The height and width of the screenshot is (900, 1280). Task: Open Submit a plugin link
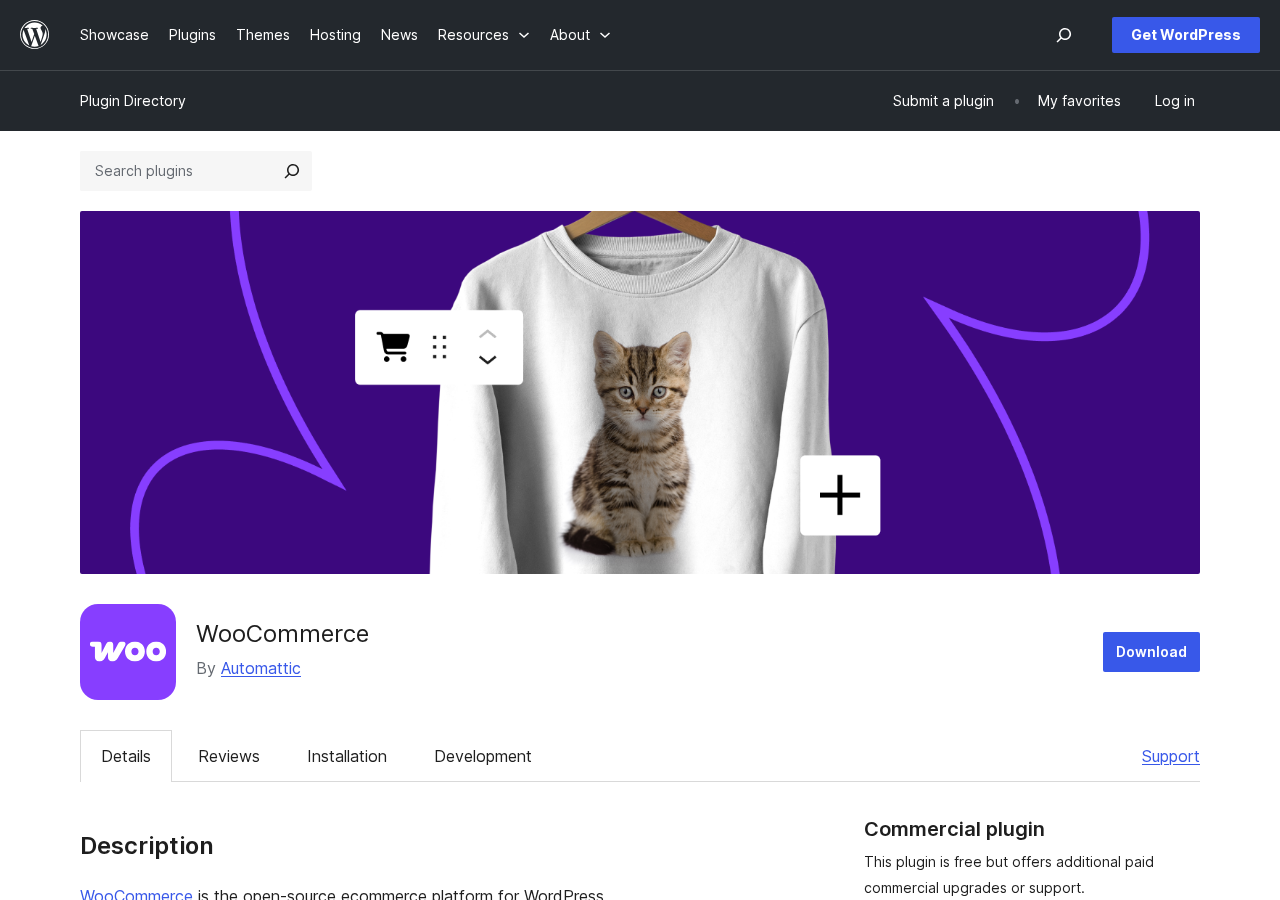click(x=943, y=101)
